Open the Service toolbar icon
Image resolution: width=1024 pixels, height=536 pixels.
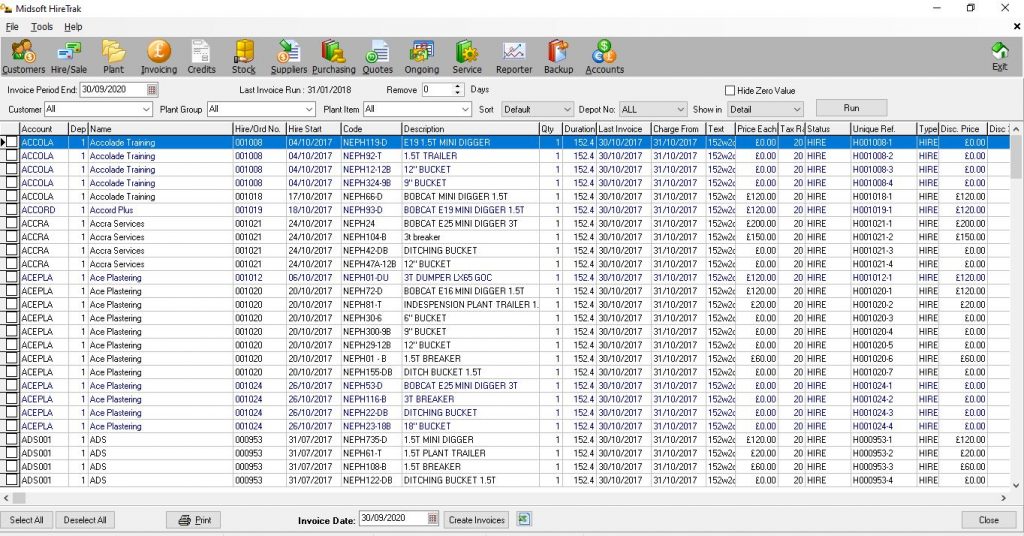tap(467, 57)
